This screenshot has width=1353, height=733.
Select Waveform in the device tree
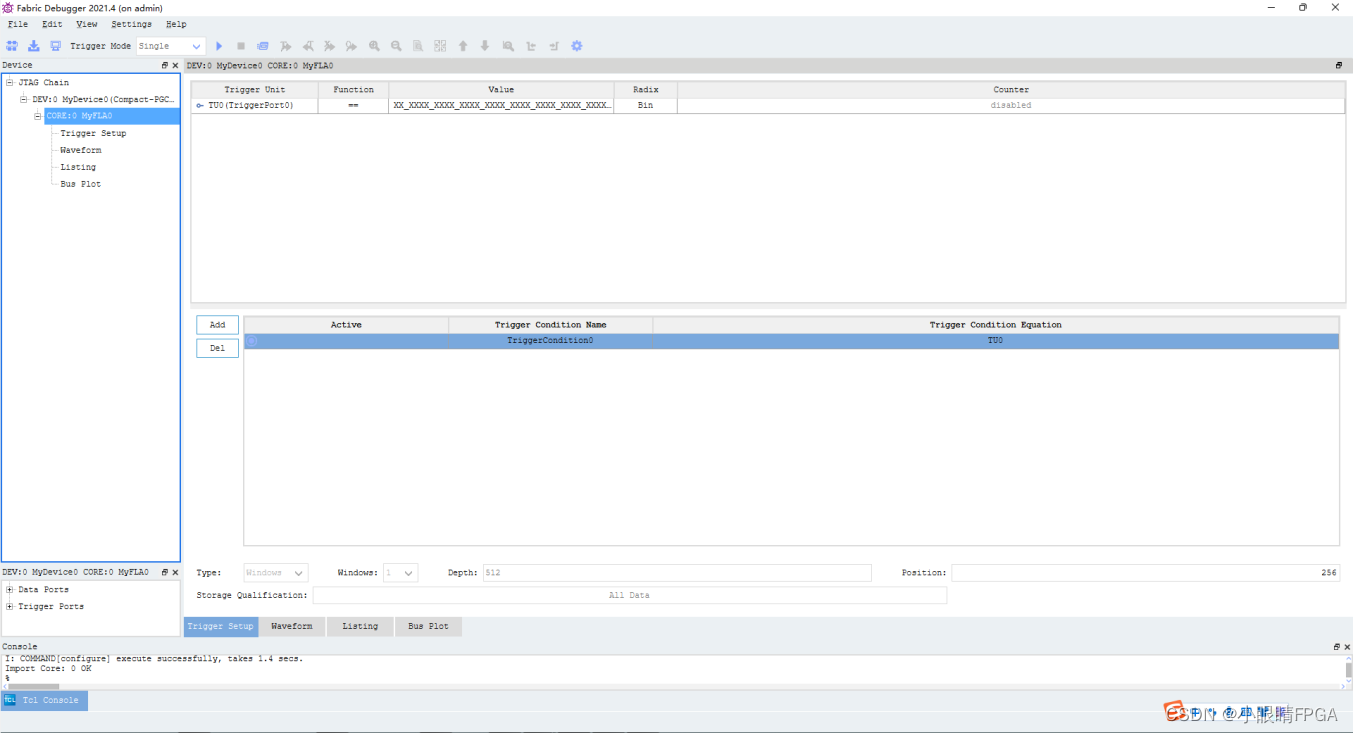coord(80,150)
